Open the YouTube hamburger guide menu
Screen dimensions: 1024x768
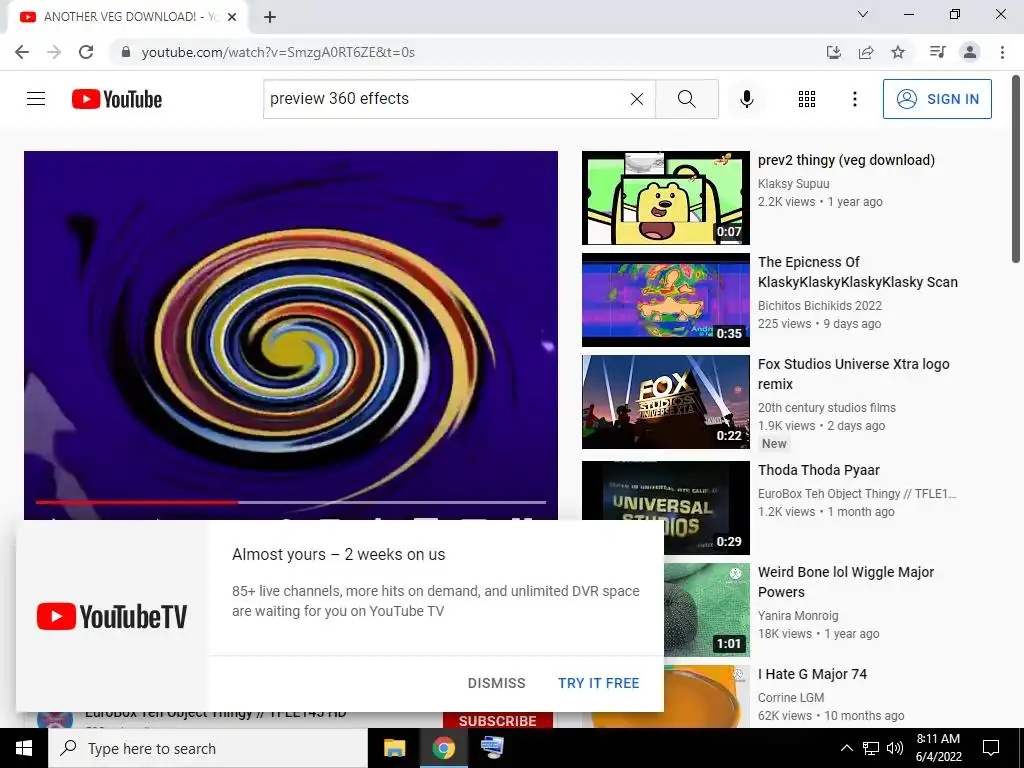(x=36, y=99)
